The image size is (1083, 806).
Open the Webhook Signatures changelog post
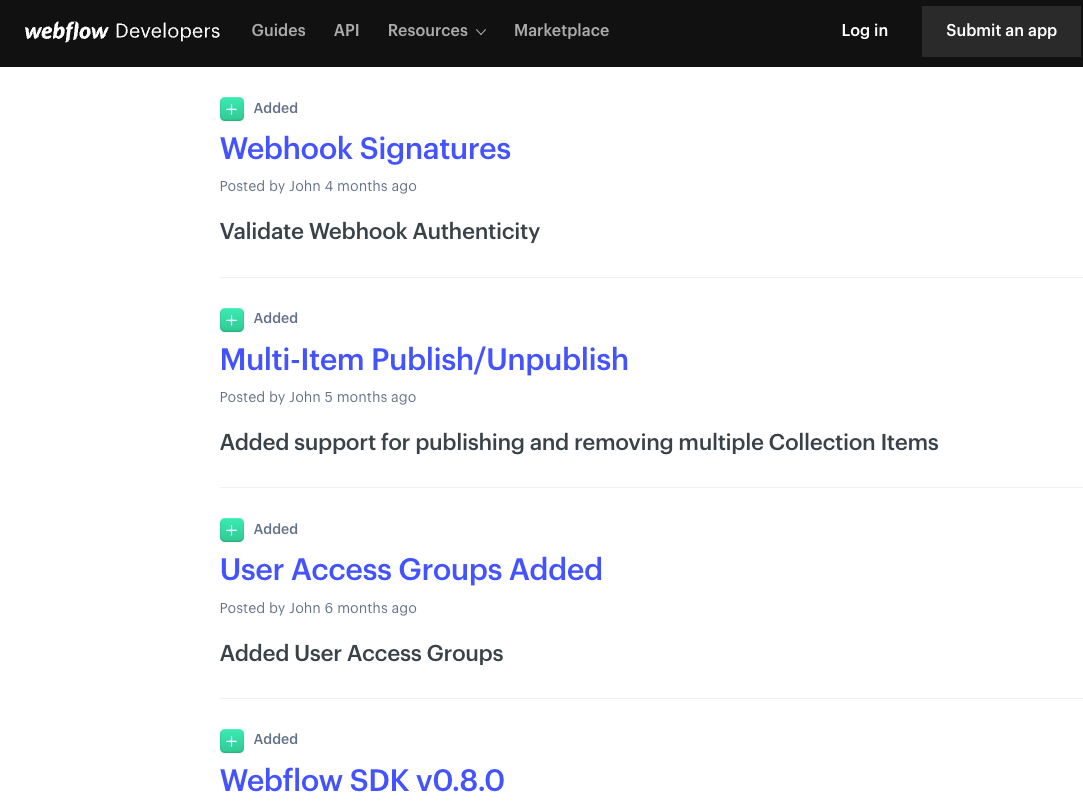point(365,148)
